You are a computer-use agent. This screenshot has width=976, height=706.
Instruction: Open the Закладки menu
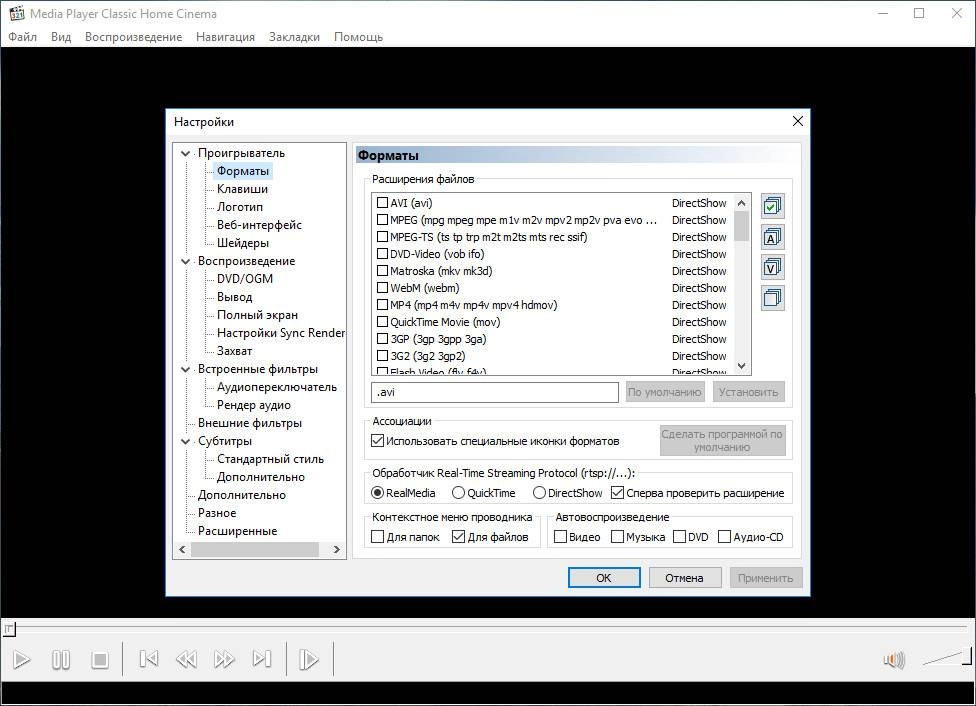[294, 37]
